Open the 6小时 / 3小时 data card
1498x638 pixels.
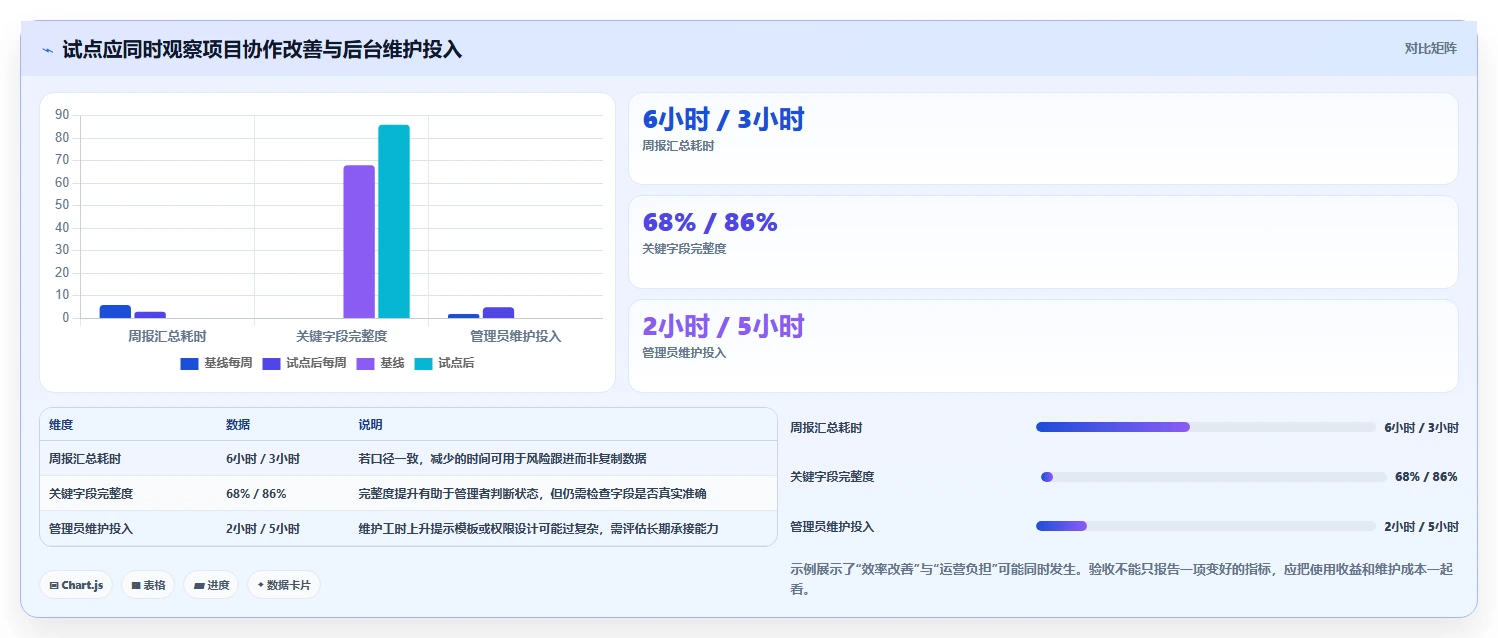click(1043, 139)
